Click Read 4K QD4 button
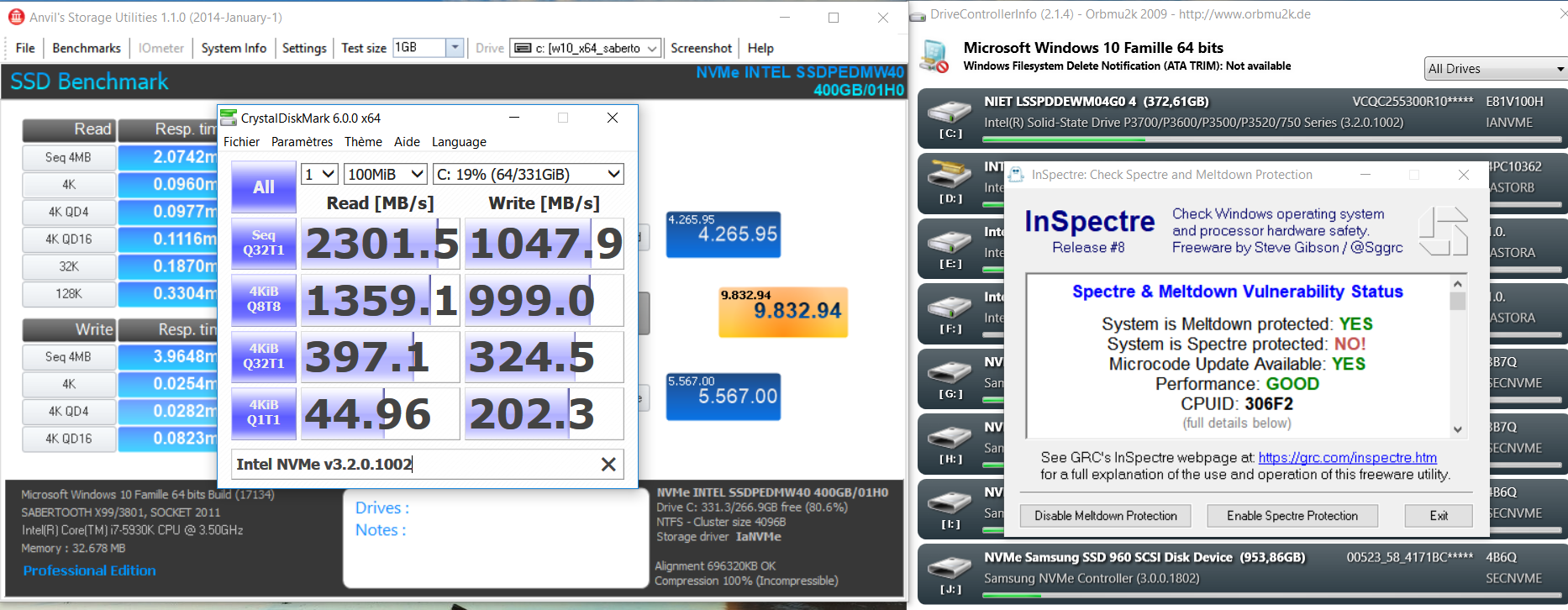The image size is (1568, 610). (x=69, y=212)
